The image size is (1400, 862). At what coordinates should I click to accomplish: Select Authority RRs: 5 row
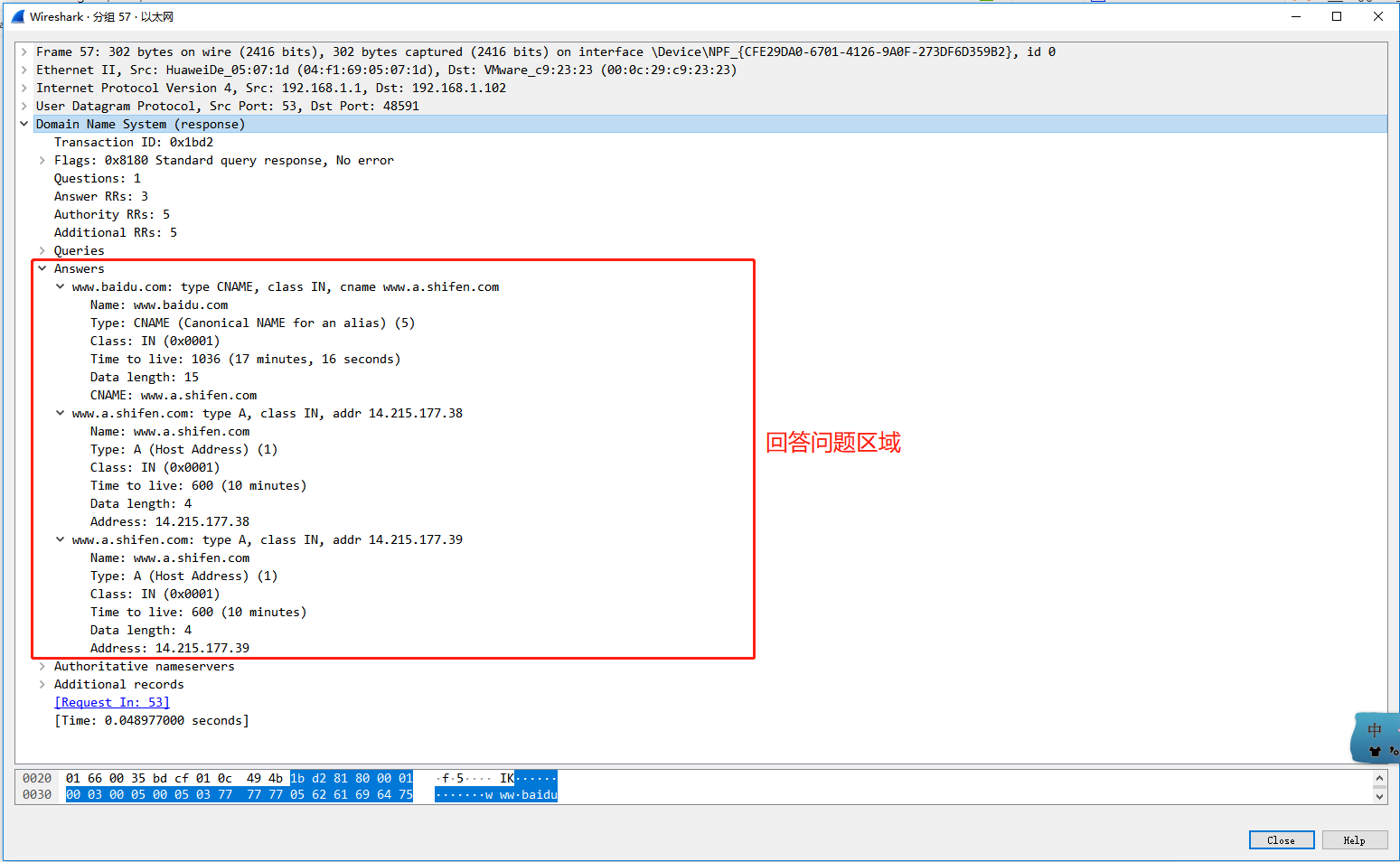point(112,214)
